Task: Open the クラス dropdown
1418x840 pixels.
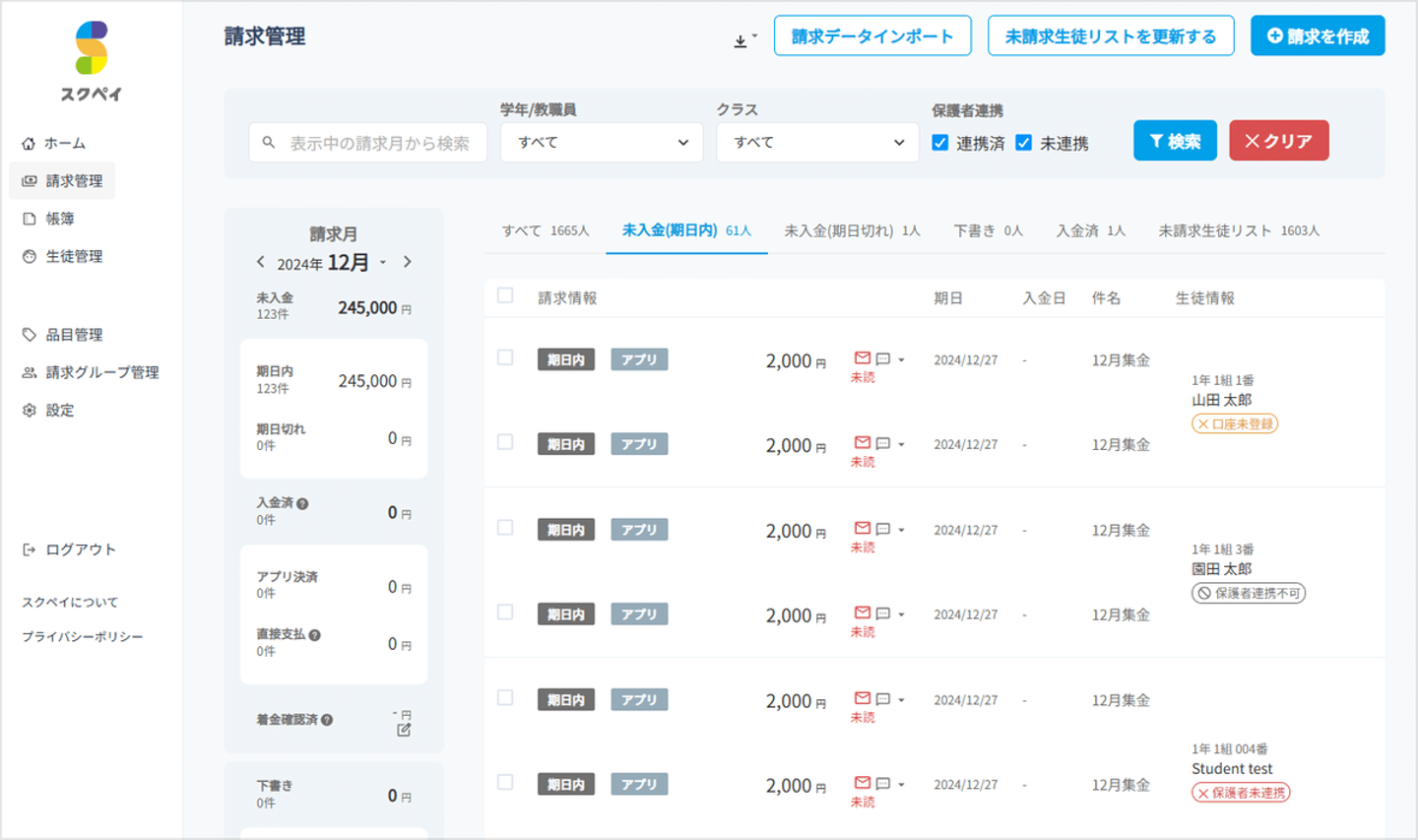Action: tap(816, 143)
